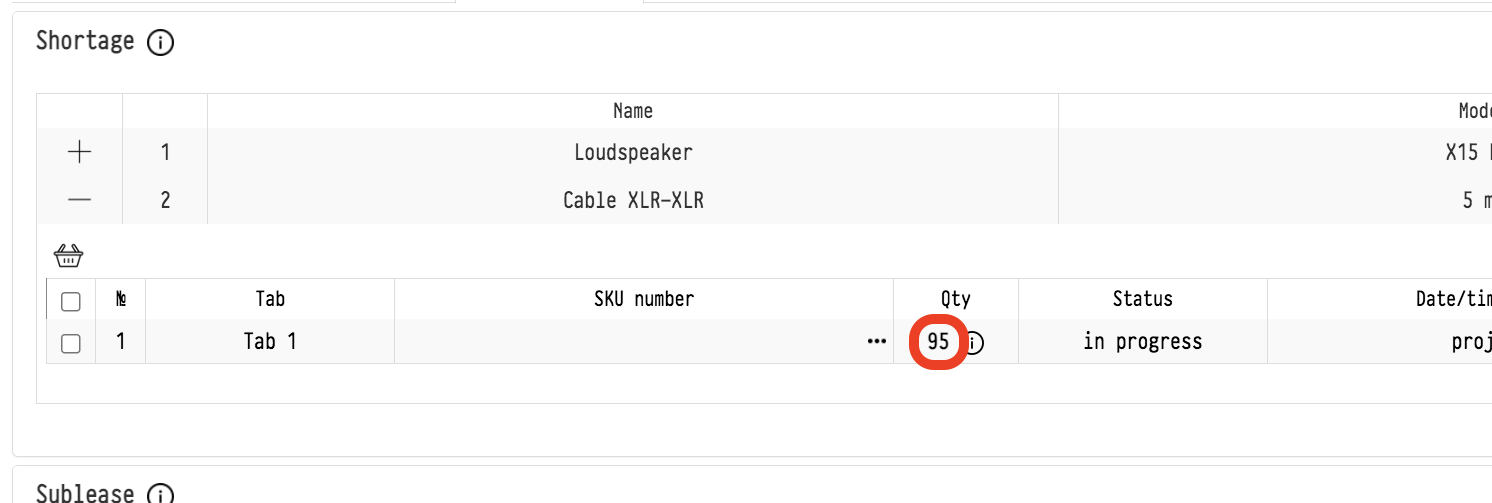The height and width of the screenshot is (503, 1492).
Task: Click the info icon next to Shortage
Action: click(160, 43)
